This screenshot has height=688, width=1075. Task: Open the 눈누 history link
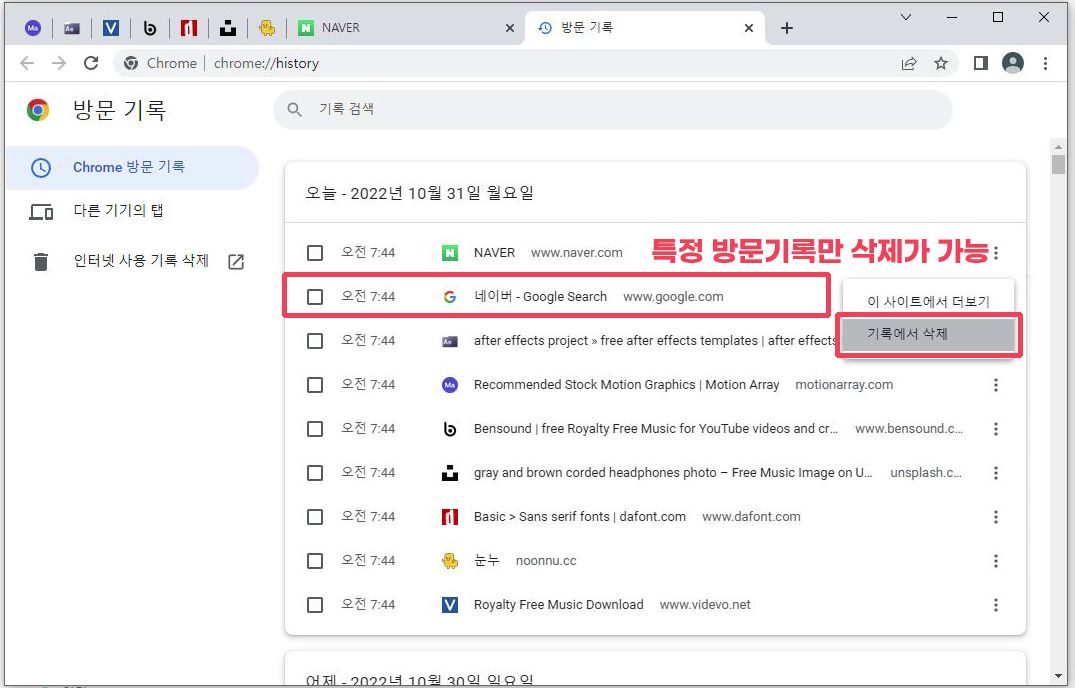coord(487,561)
